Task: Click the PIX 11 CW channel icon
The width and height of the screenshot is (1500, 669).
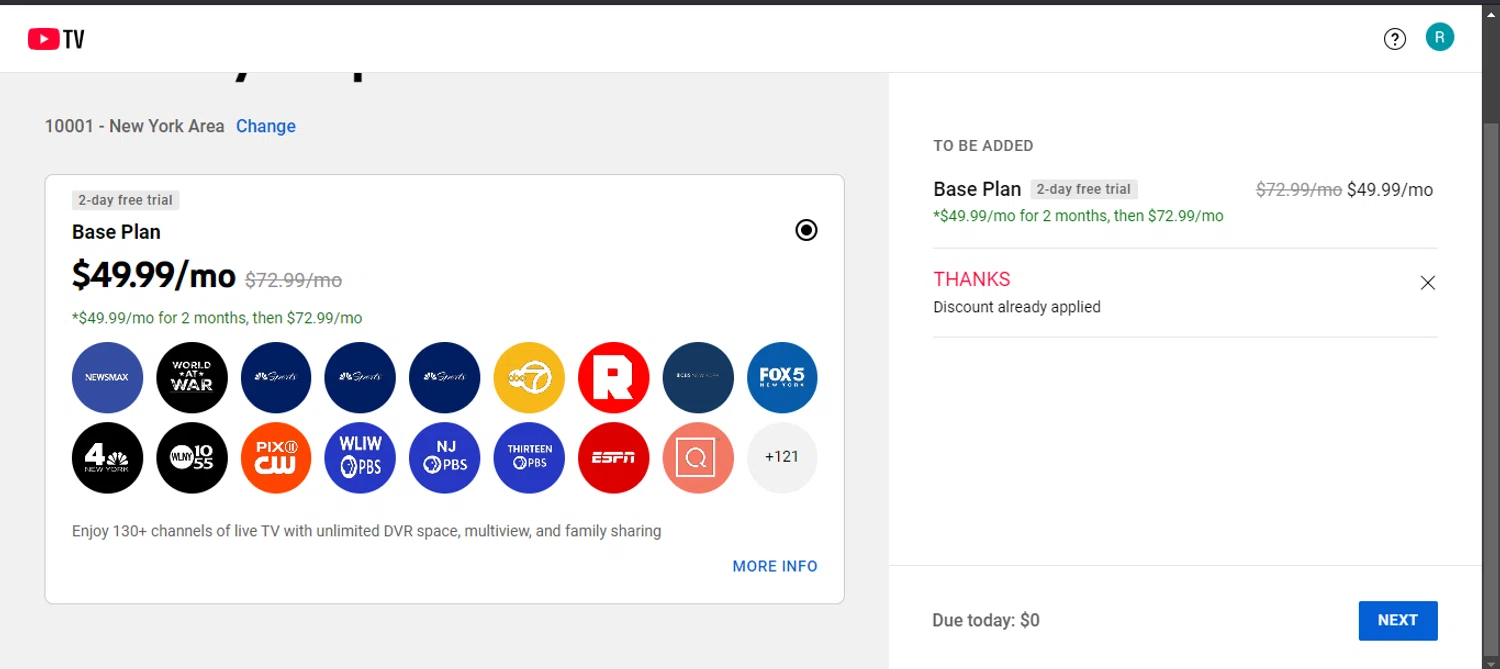Action: [x=276, y=458]
